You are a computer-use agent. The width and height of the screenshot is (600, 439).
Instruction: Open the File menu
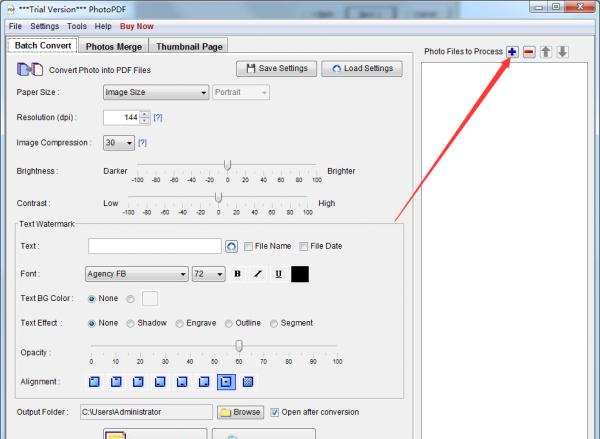15,26
